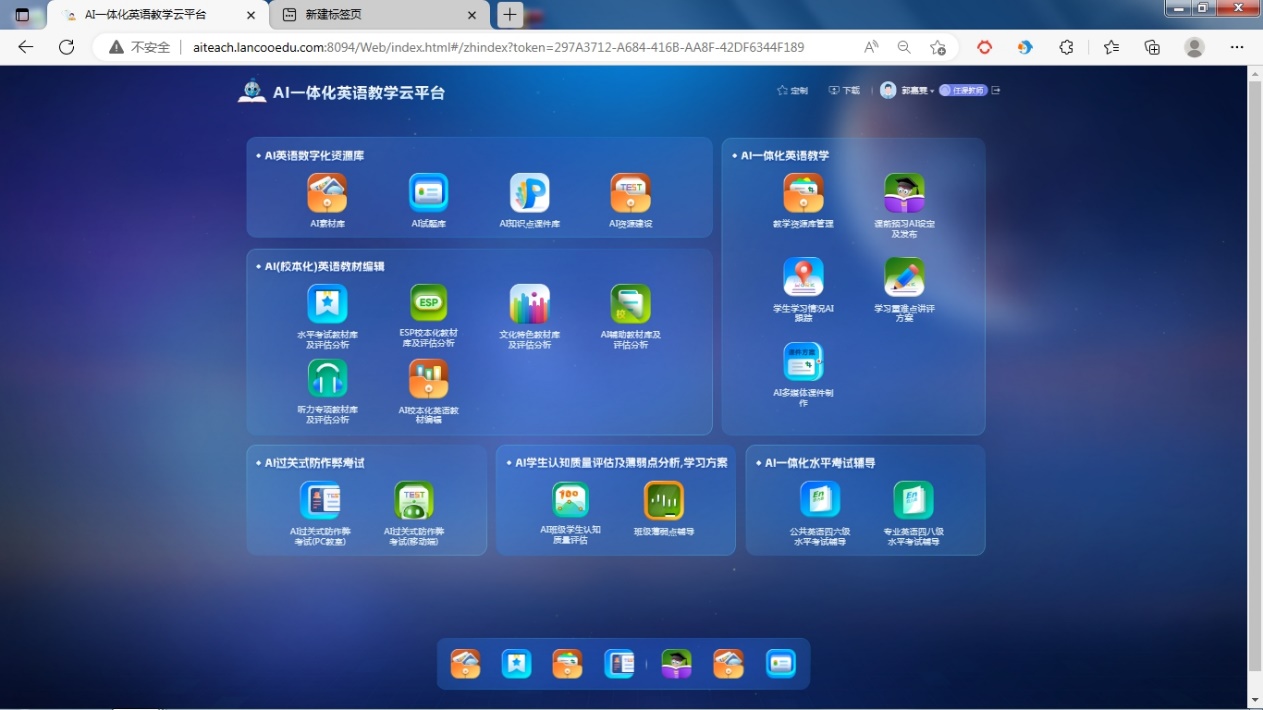Open the browser Settings and more (…) menu
1263x710 pixels.
tap(1237, 47)
